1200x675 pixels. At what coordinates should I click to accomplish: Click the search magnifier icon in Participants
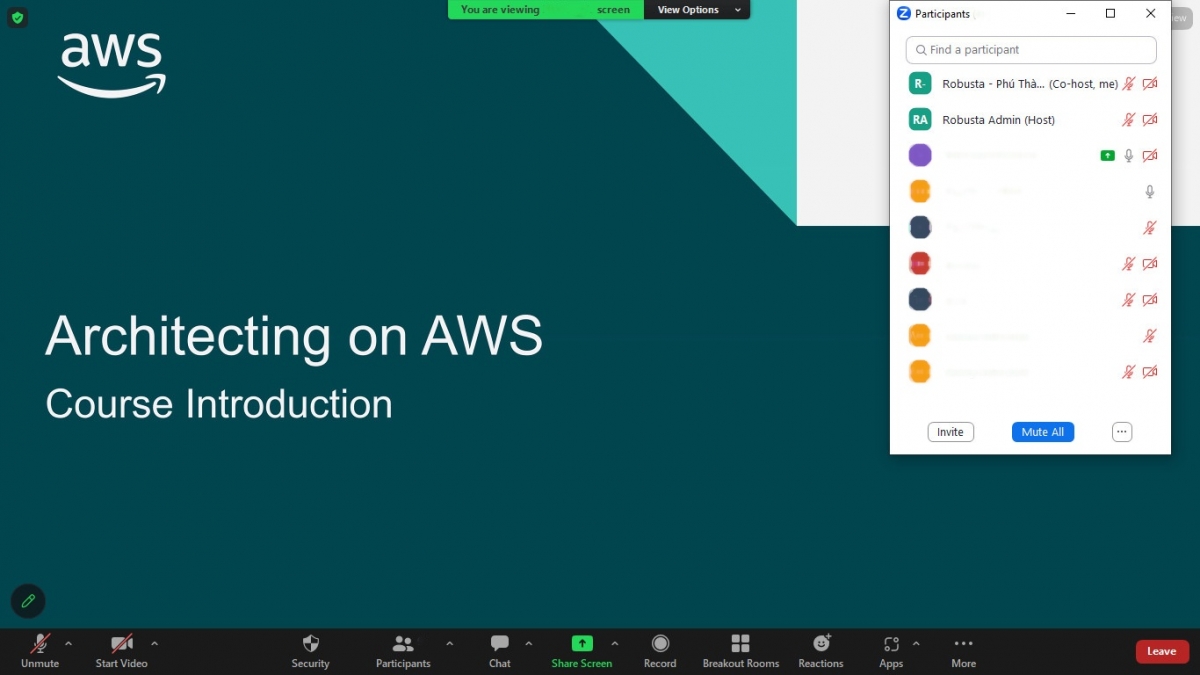(x=921, y=50)
